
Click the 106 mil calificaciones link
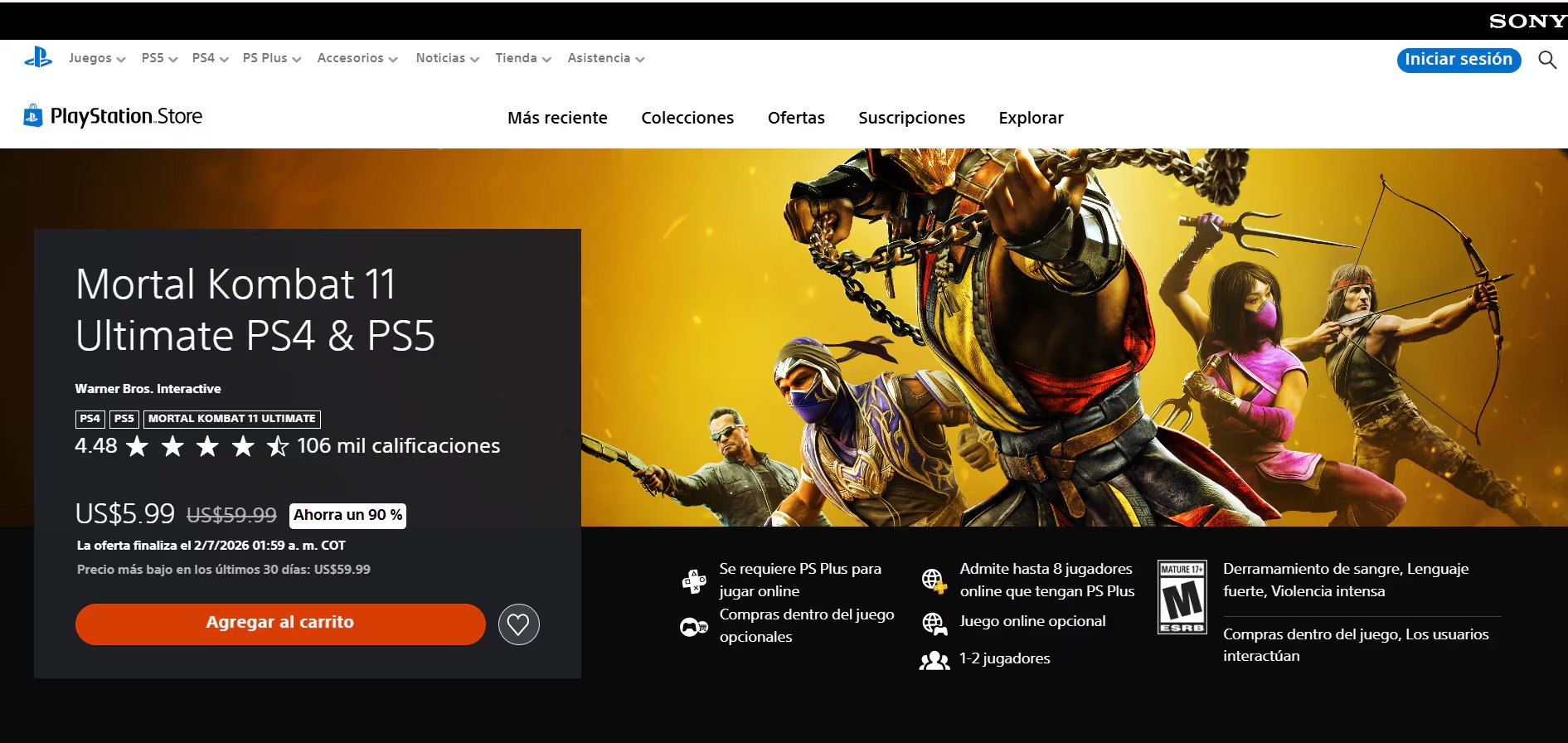tap(398, 446)
